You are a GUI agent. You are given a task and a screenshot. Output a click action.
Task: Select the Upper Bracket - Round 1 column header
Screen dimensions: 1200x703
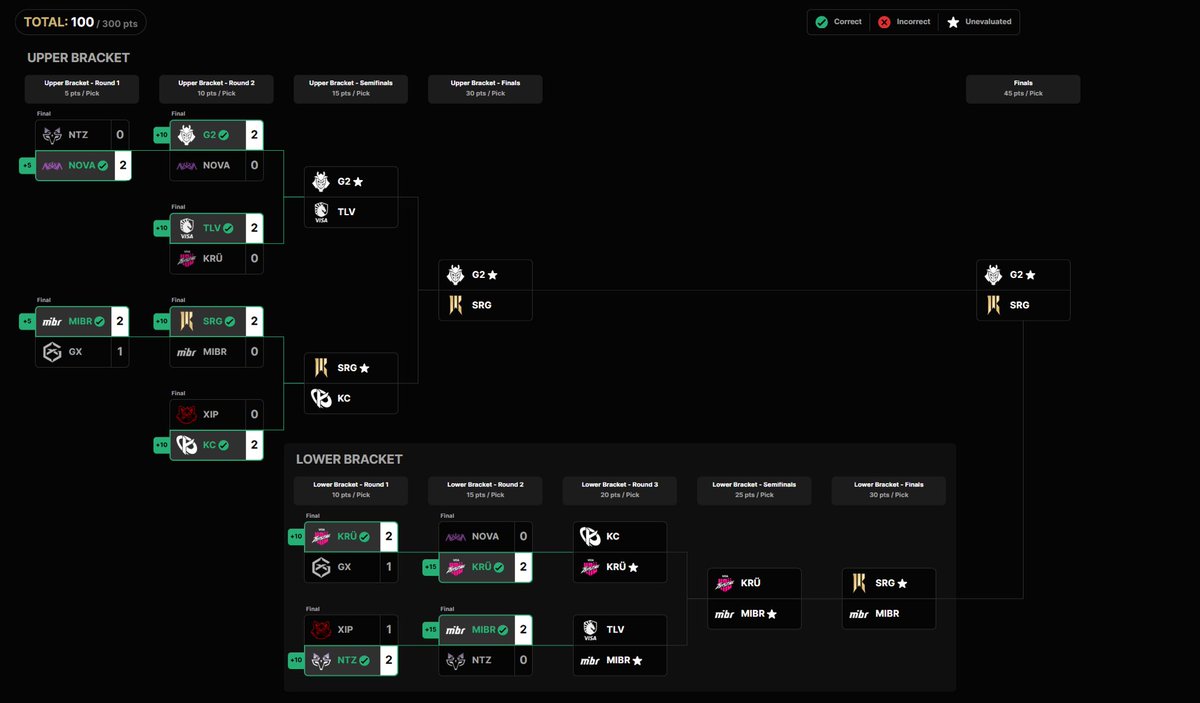[82, 89]
